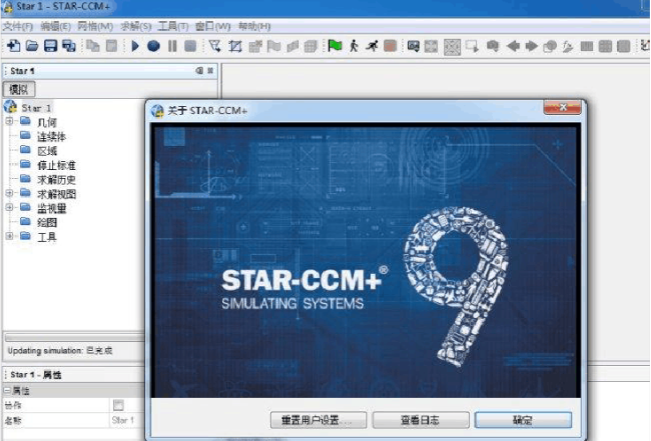Click the surface mesh generation icon
The image size is (651, 441).
tap(215, 46)
